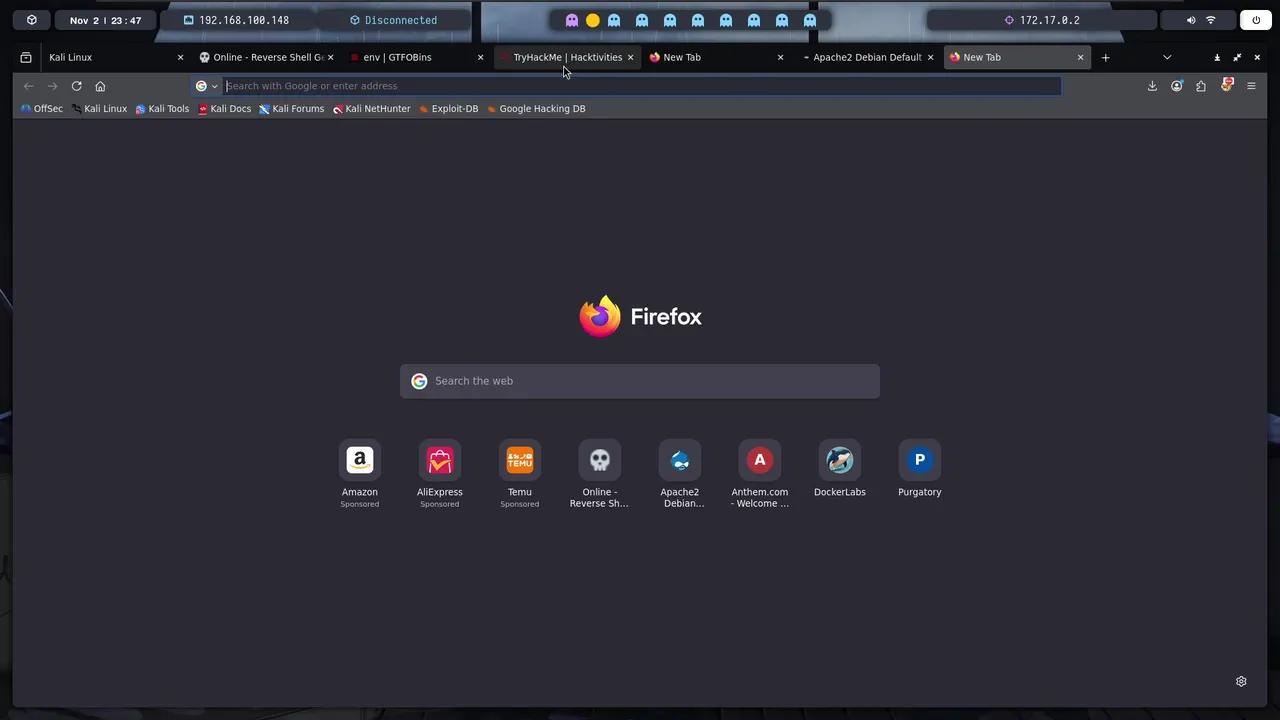Click the Wi-Fi network icon in top bar
Image resolution: width=1280 pixels, height=720 pixels.
[x=1211, y=20]
